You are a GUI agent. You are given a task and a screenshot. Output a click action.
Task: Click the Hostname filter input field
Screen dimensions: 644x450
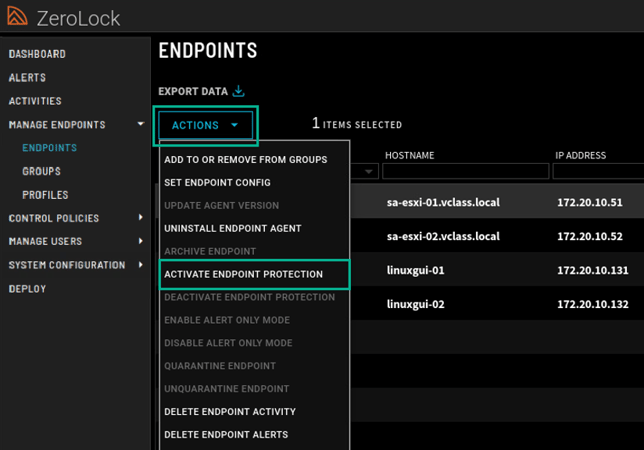point(463,172)
